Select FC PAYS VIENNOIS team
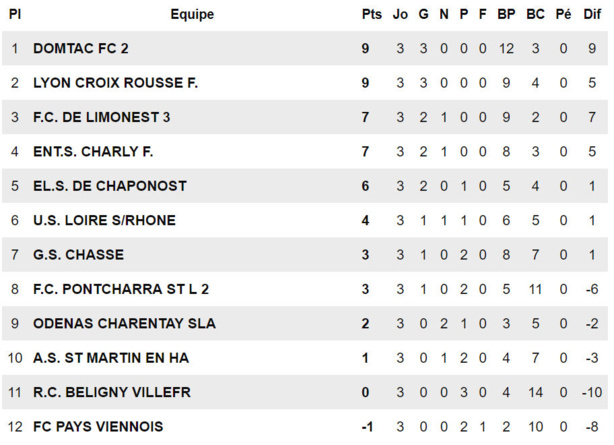The width and height of the screenshot is (614, 445). (x=98, y=427)
